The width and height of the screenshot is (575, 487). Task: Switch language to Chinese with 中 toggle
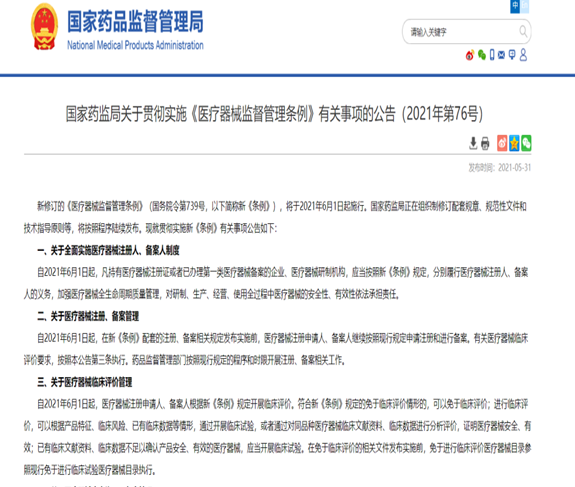[515, 6]
